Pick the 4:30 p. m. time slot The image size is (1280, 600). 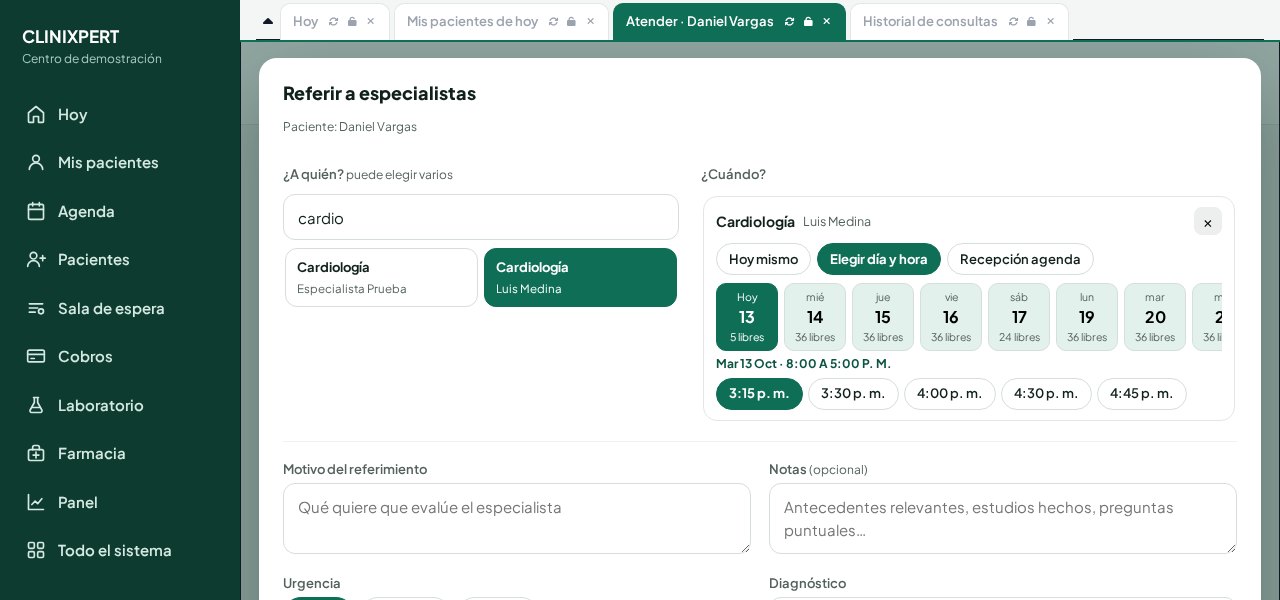click(x=1046, y=394)
